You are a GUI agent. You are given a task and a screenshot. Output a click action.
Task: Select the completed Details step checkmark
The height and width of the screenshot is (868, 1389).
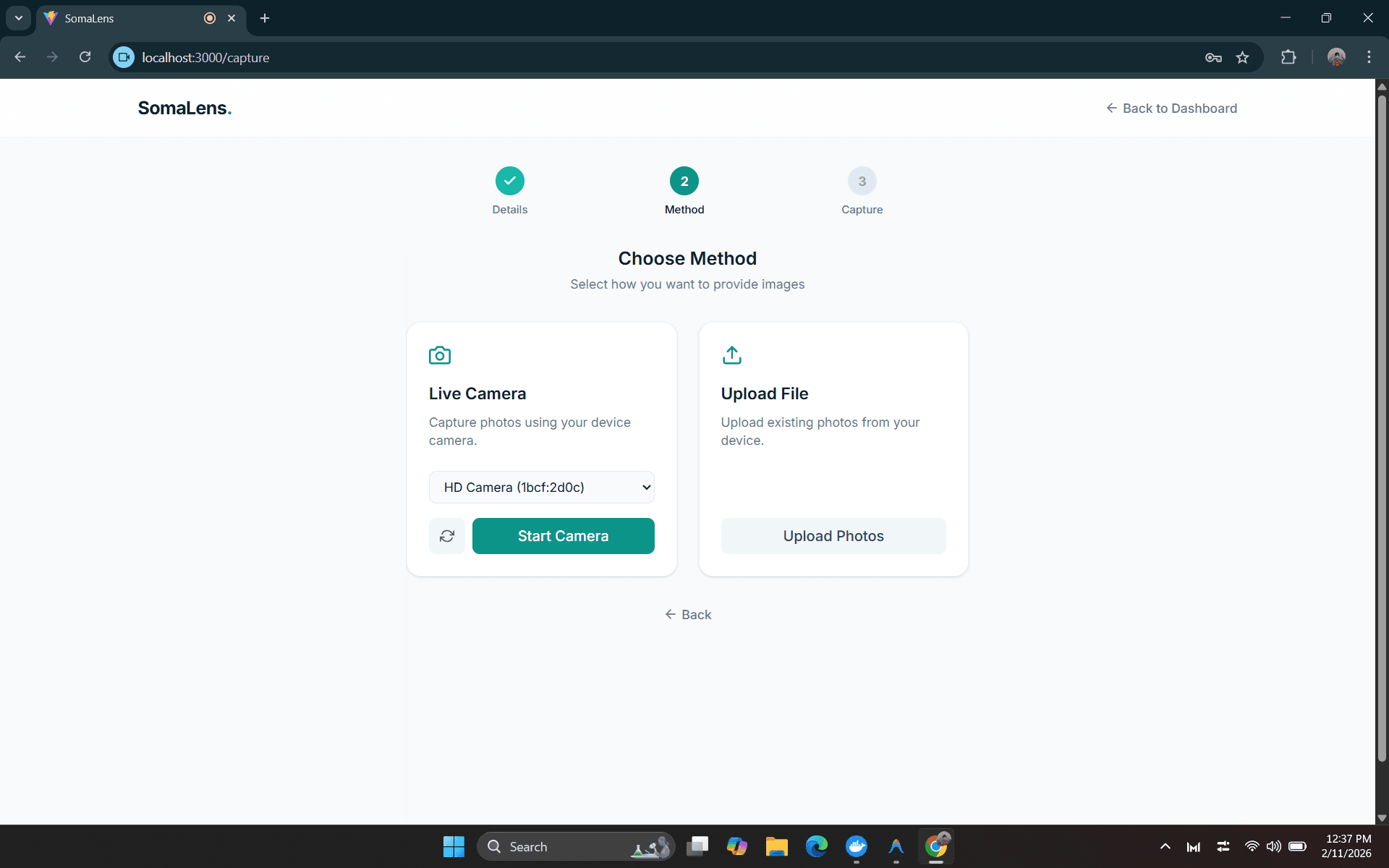[x=510, y=181]
